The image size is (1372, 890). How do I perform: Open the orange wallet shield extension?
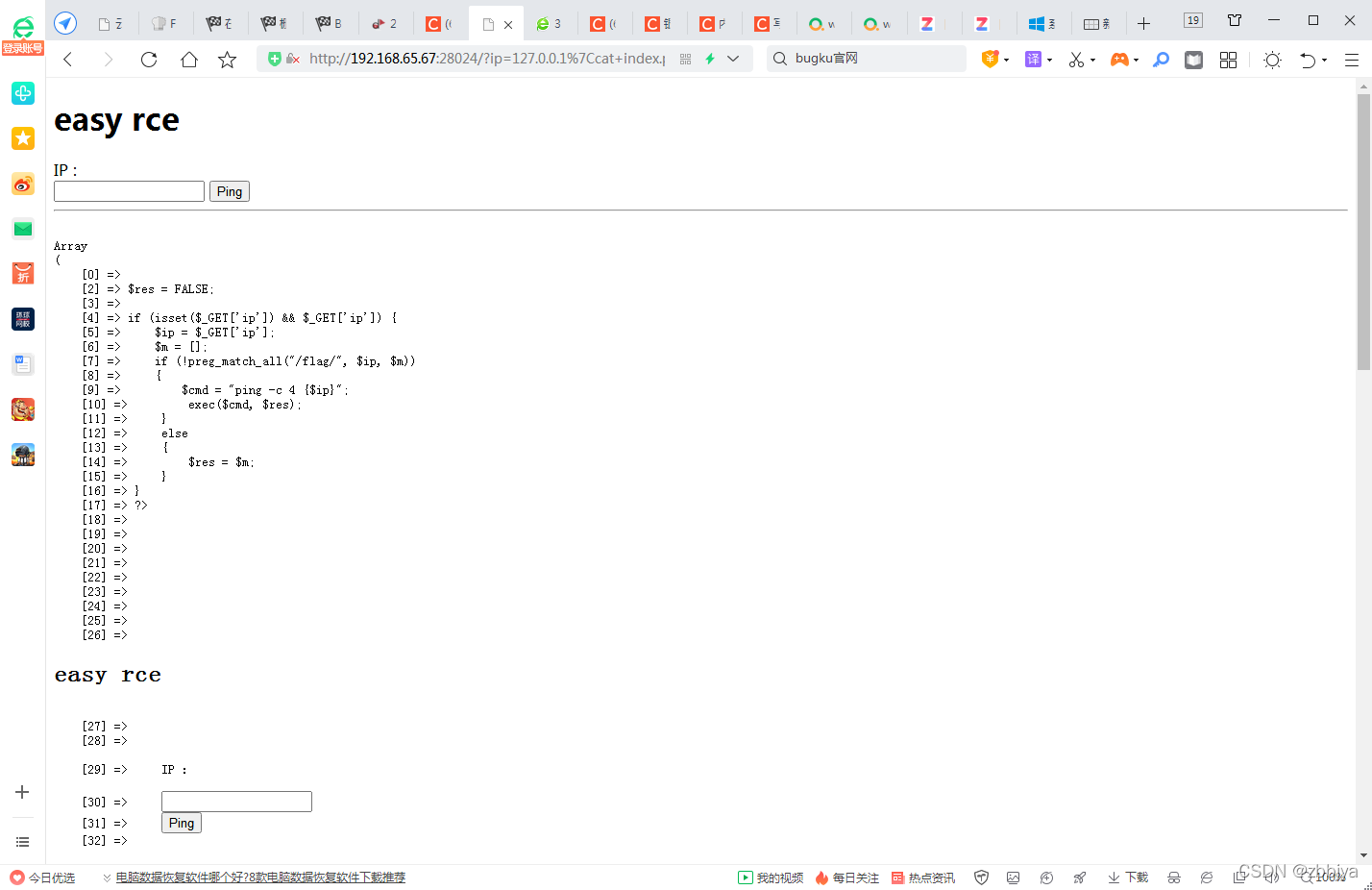point(990,60)
